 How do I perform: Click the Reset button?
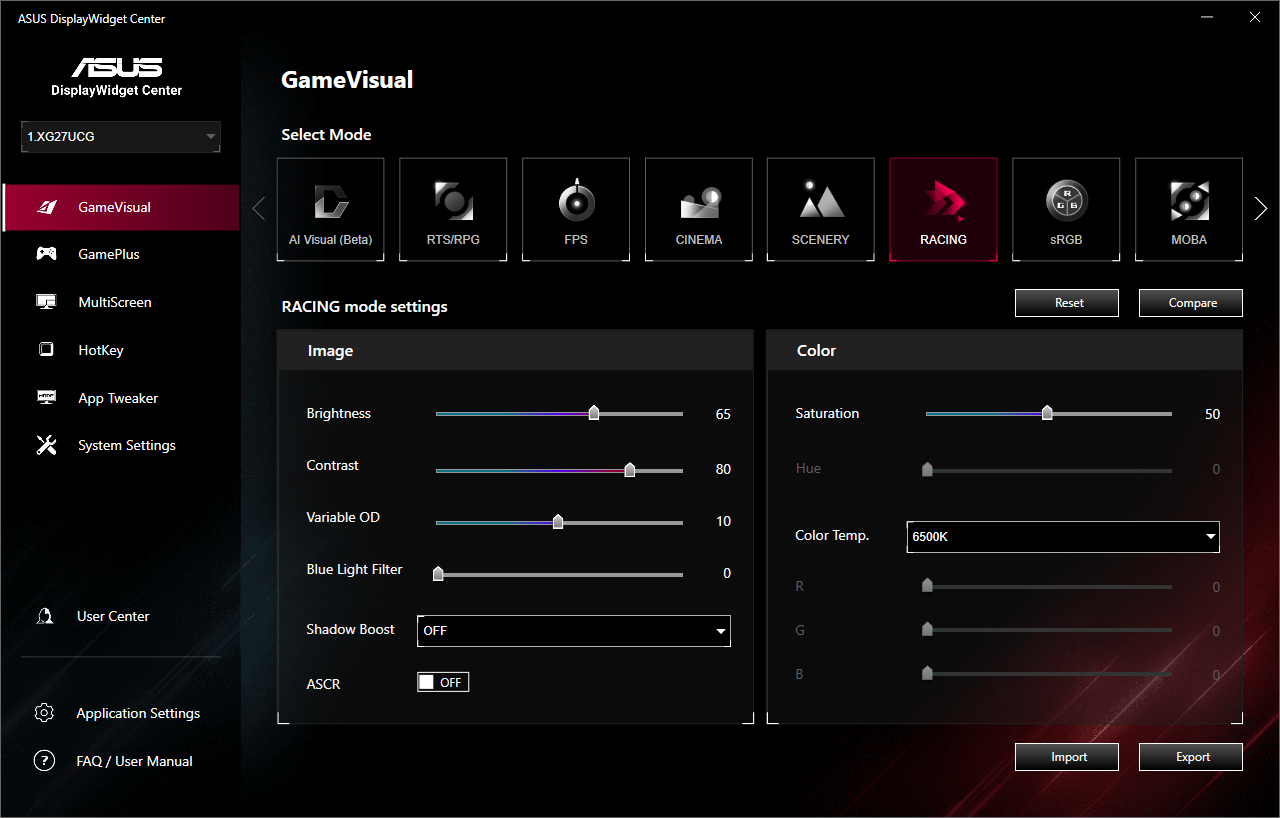[x=1067, y=303]
